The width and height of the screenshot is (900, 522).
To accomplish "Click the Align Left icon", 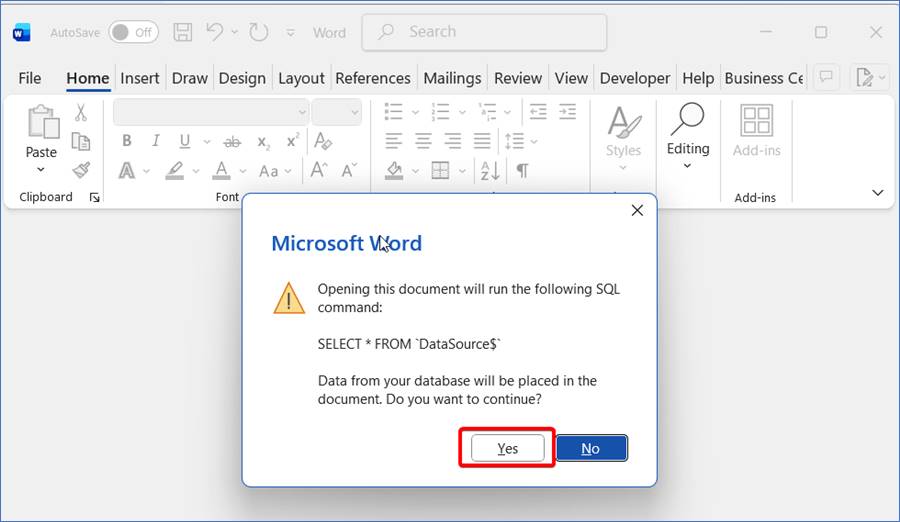I will [x=394, y=141].
